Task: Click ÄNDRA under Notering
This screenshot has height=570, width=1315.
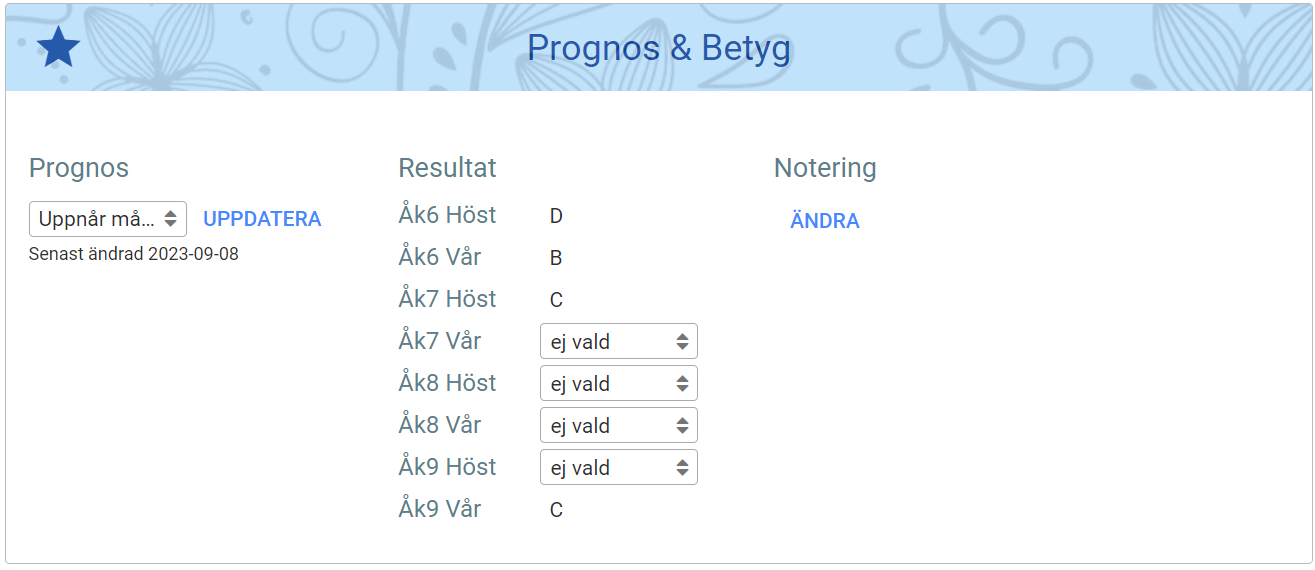Action: pos(824,221)
